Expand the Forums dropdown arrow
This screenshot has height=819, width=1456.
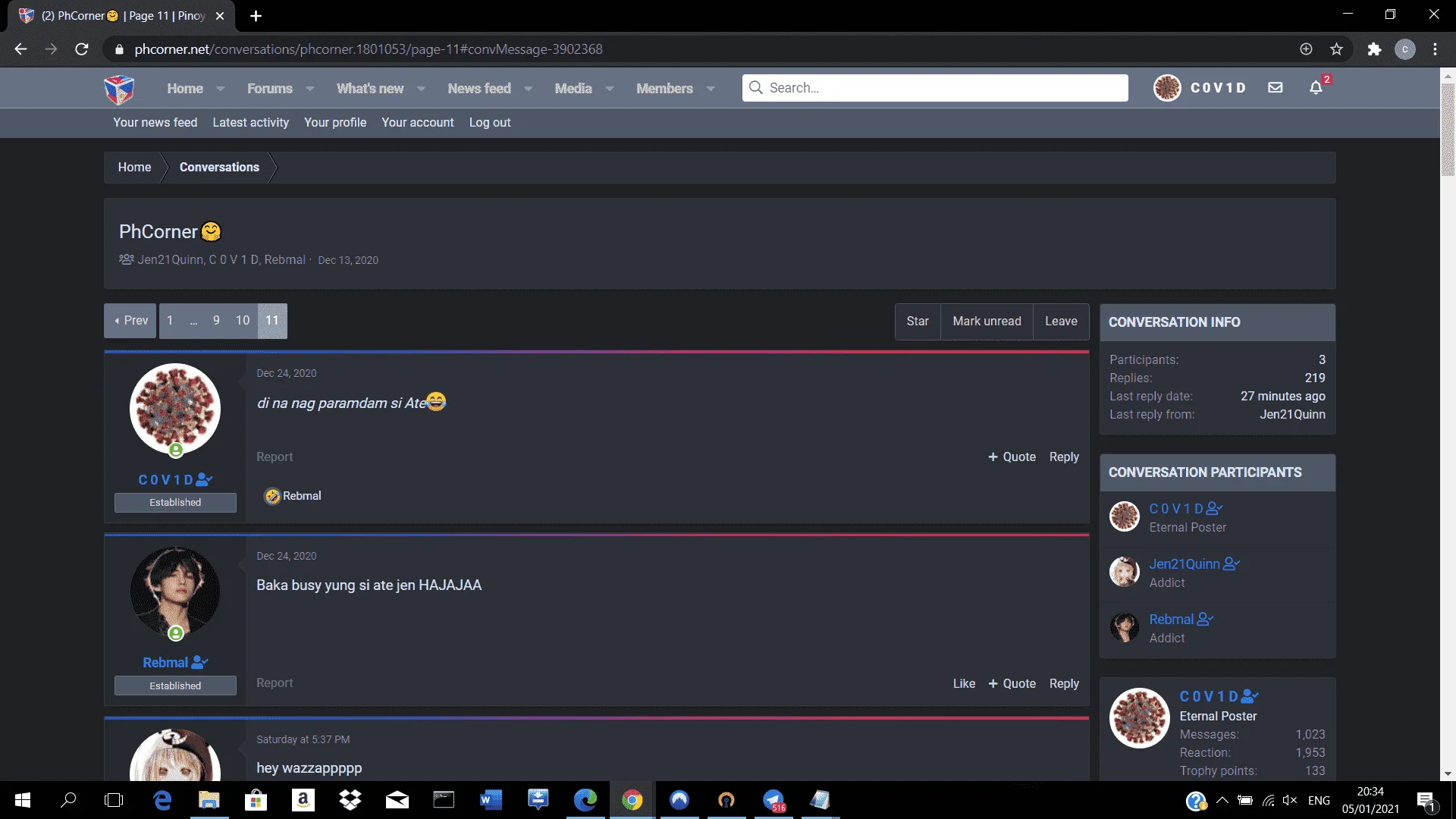pyautogui.click(x=310, y=89)
